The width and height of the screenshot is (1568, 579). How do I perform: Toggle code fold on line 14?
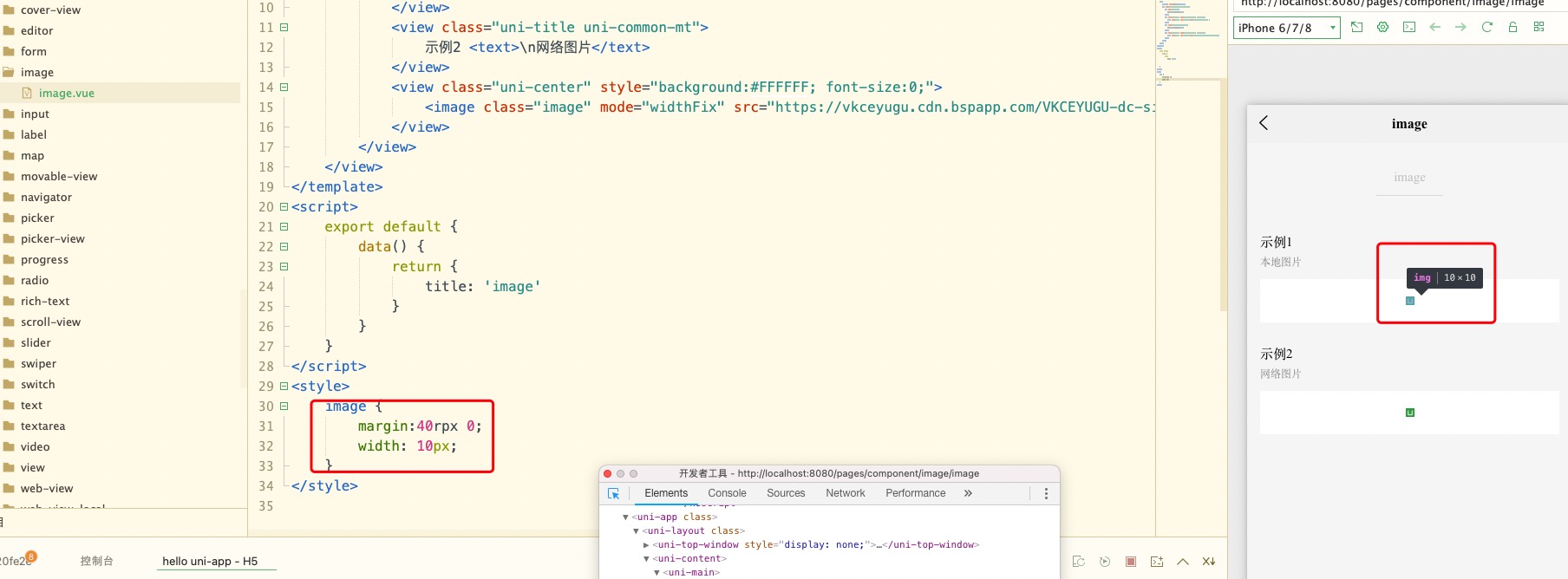284,88
